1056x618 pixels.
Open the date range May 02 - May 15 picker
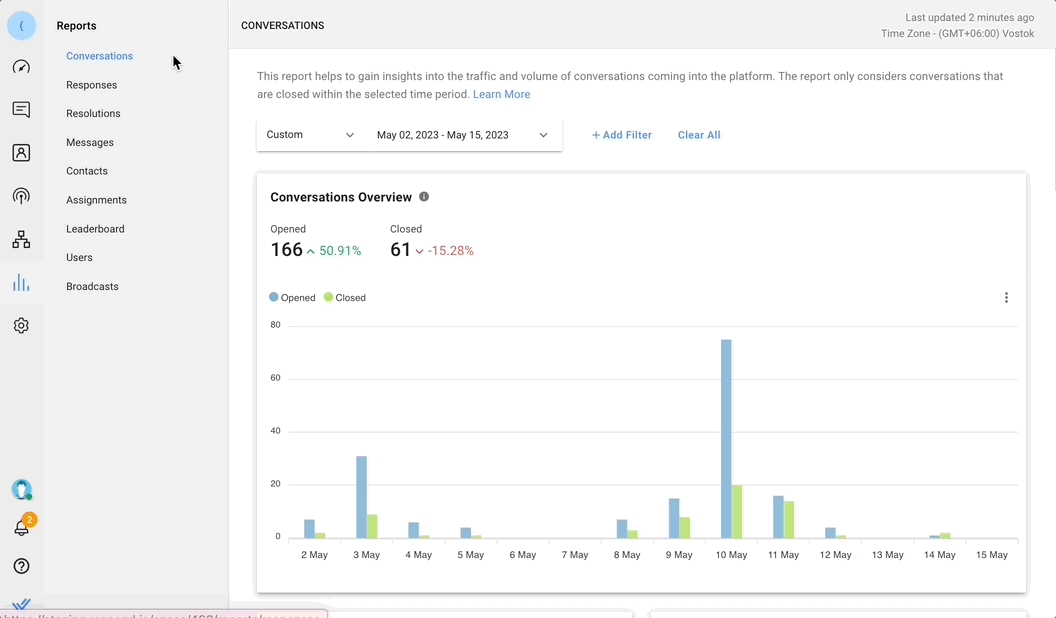462,135
